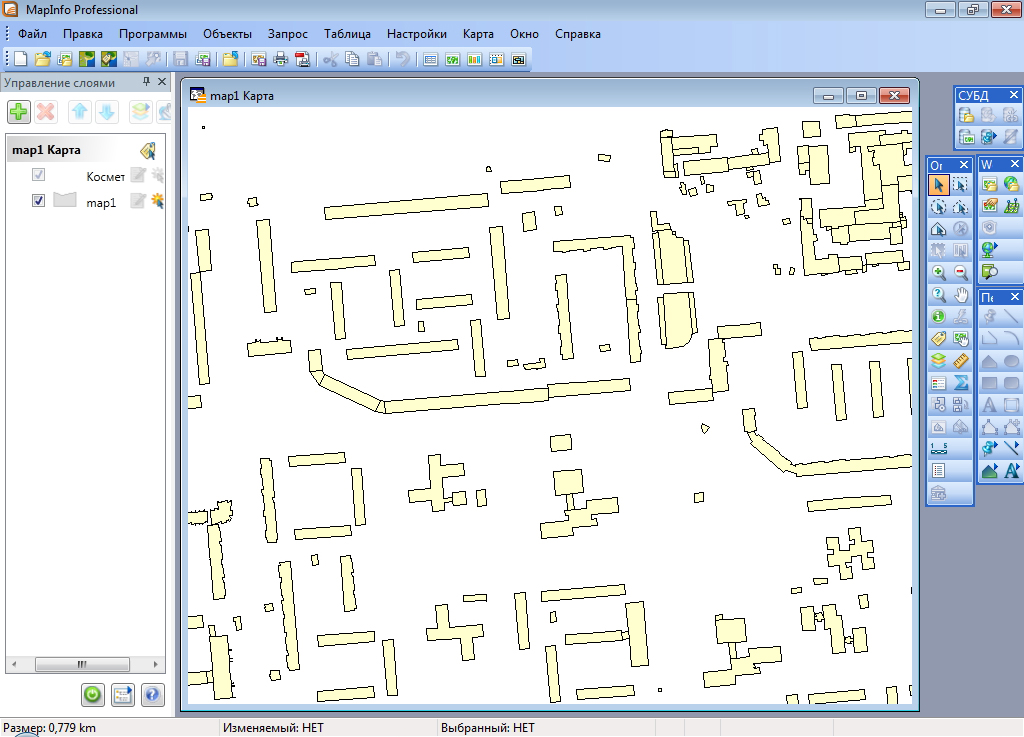This screenshot has width=1024, height=737.
Task: Click the green Add Layer plus icon
Action: click(19, 111)
